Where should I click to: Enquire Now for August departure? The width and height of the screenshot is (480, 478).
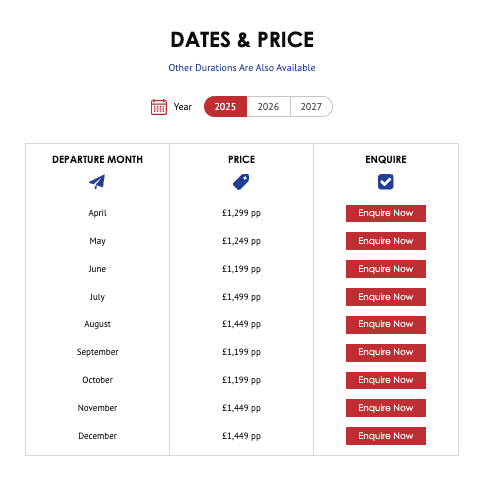click(x=386, y=325)
